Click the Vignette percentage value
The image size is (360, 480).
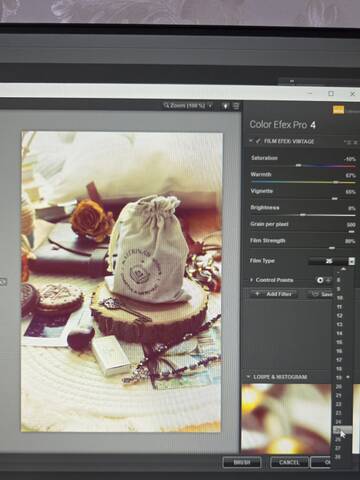351,192
